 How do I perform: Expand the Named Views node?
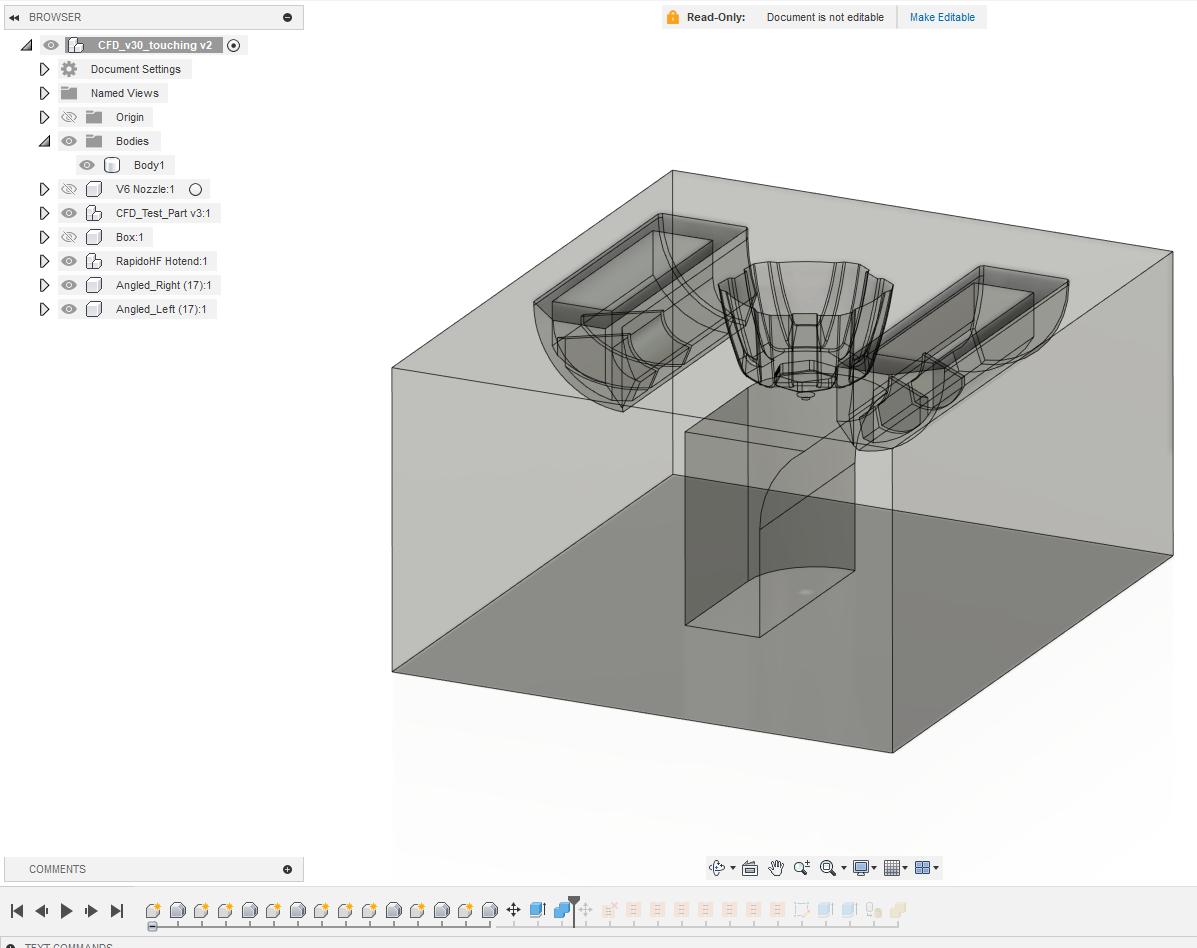(44, 93)
